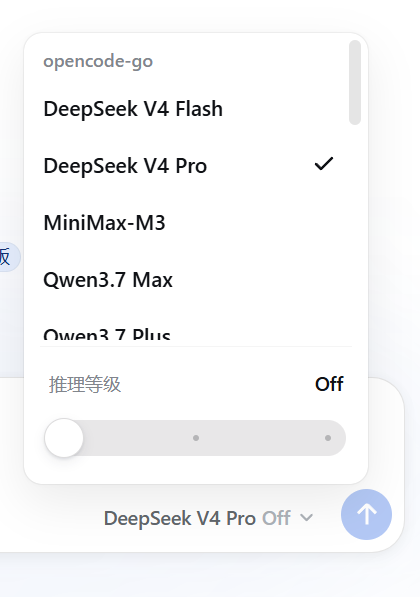Expand the model selector chevron
This screenshot has height=597, width=420.
pyautogui.click(x=306, y=518)
